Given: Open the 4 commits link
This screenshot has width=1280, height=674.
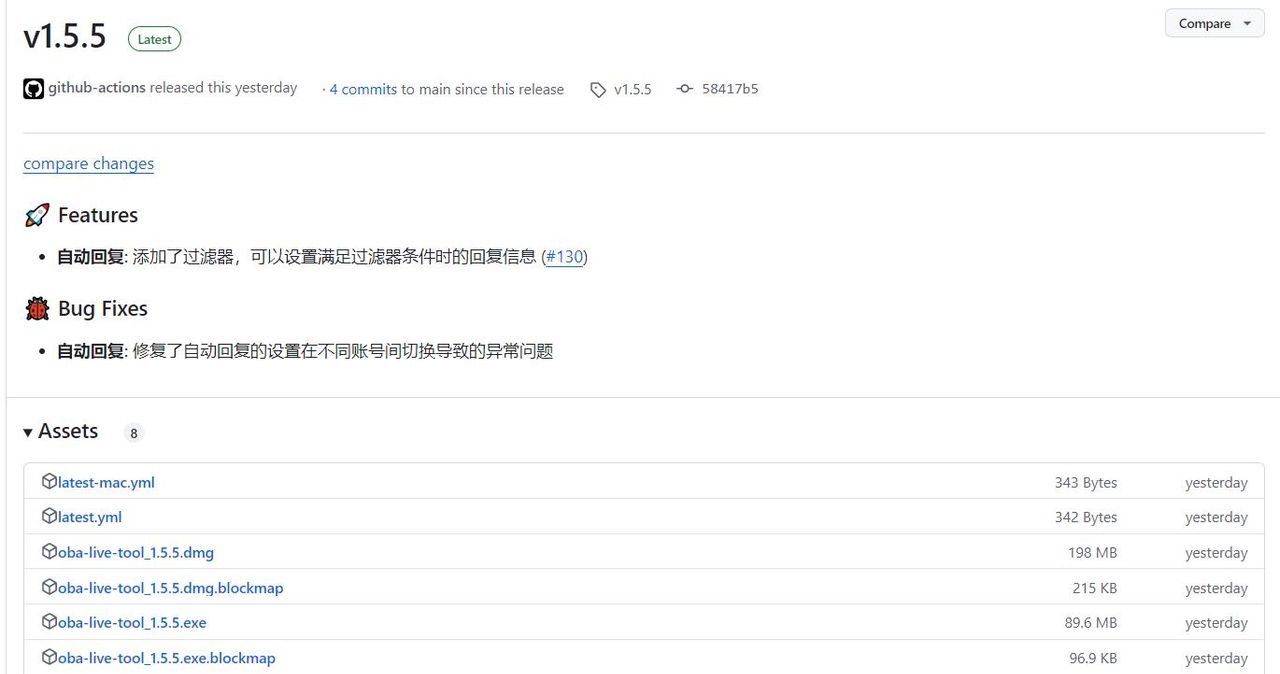Looking at the screenshot, I should [x=360, y=89].
